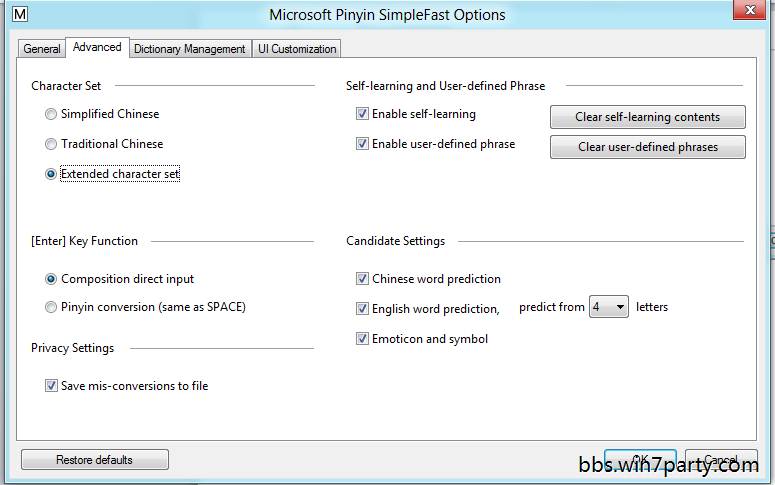Select Extended character set option
775x485 pixels.
click(x=51, y=174)
